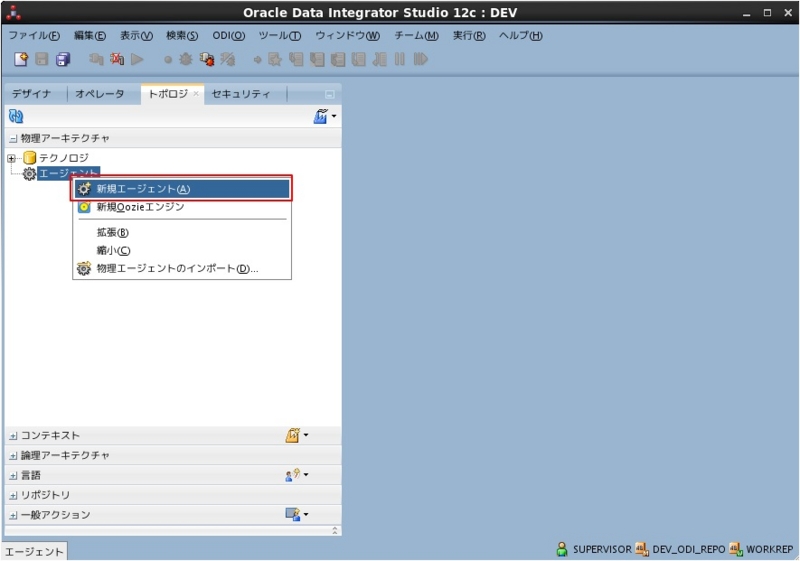Collapse the 物理アーキテクチャ section
Image resolution: width=800 pixels, height=561 pixels.
[x=13, y=139]
